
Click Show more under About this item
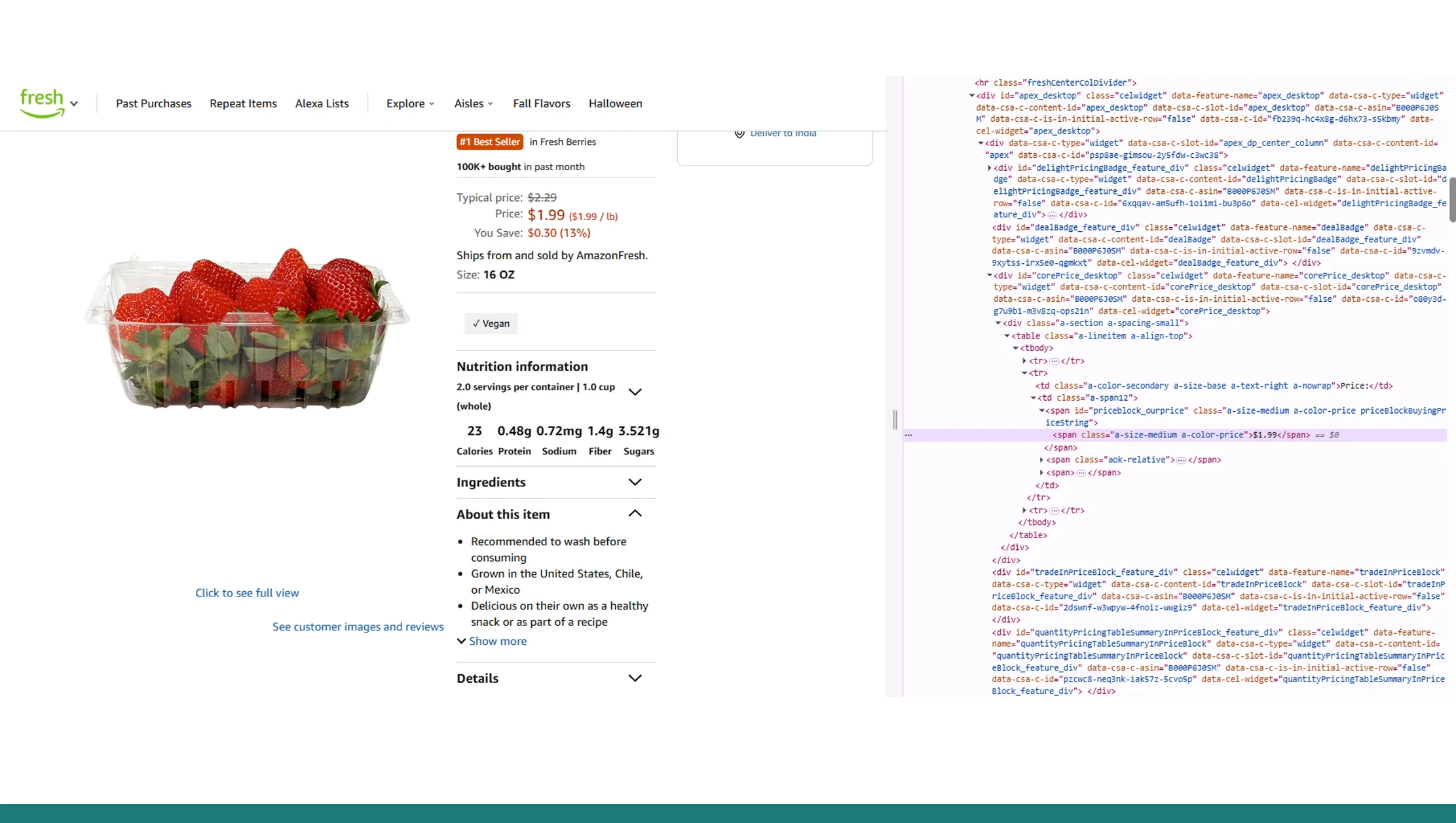coord(493,641)
